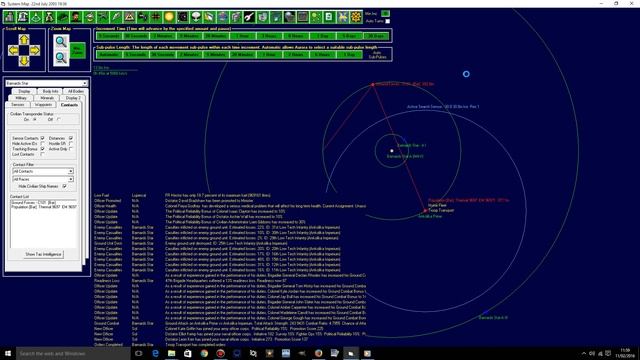Toggle the Auto Turns checkbox
This screenshot has height=360, width=640.
click(x=387, y=21)
